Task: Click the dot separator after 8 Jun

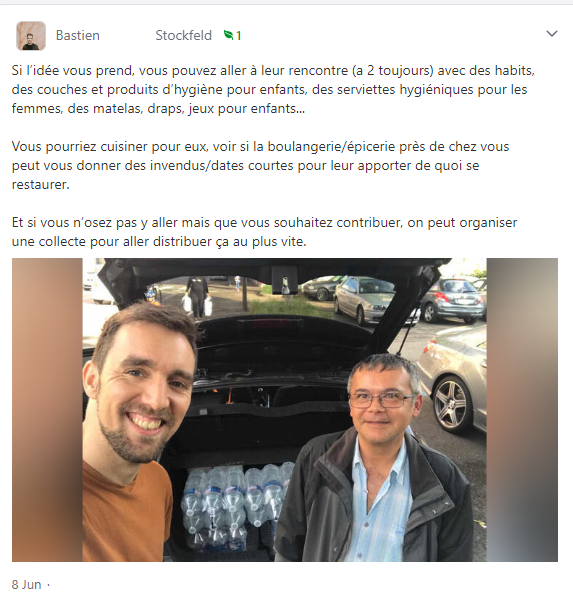Action: 48,585
